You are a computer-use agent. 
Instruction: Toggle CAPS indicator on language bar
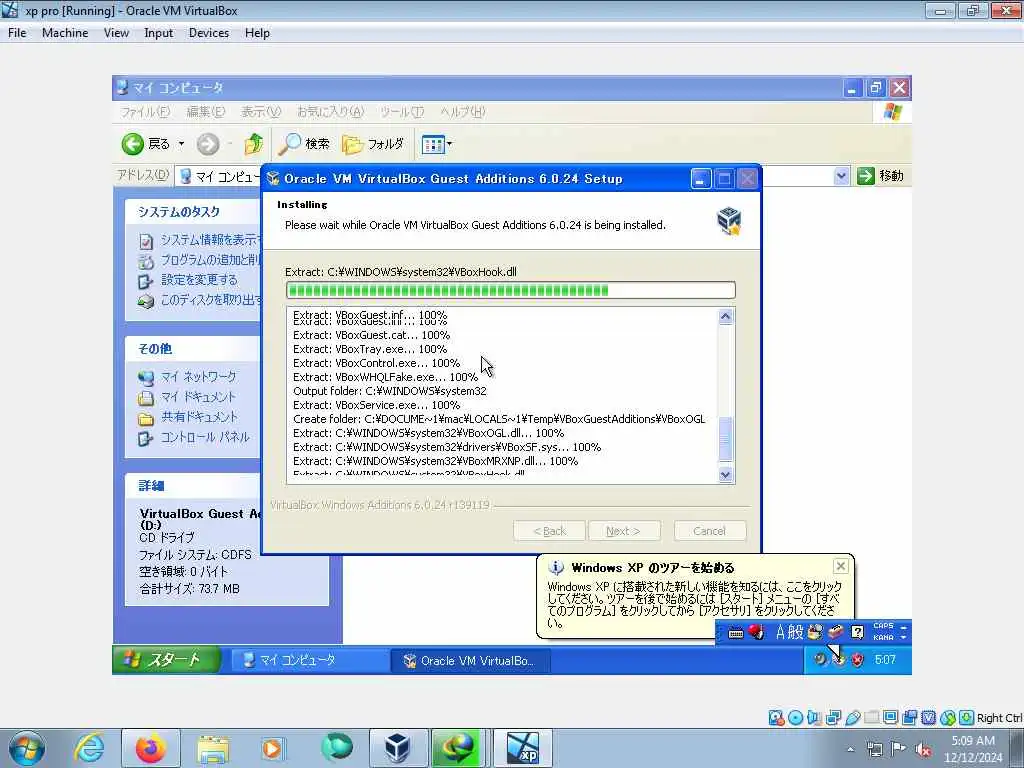tap(883, 626)
